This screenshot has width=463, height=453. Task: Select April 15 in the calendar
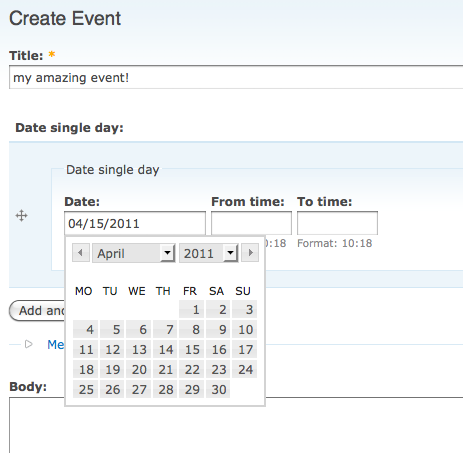(192, 350)
